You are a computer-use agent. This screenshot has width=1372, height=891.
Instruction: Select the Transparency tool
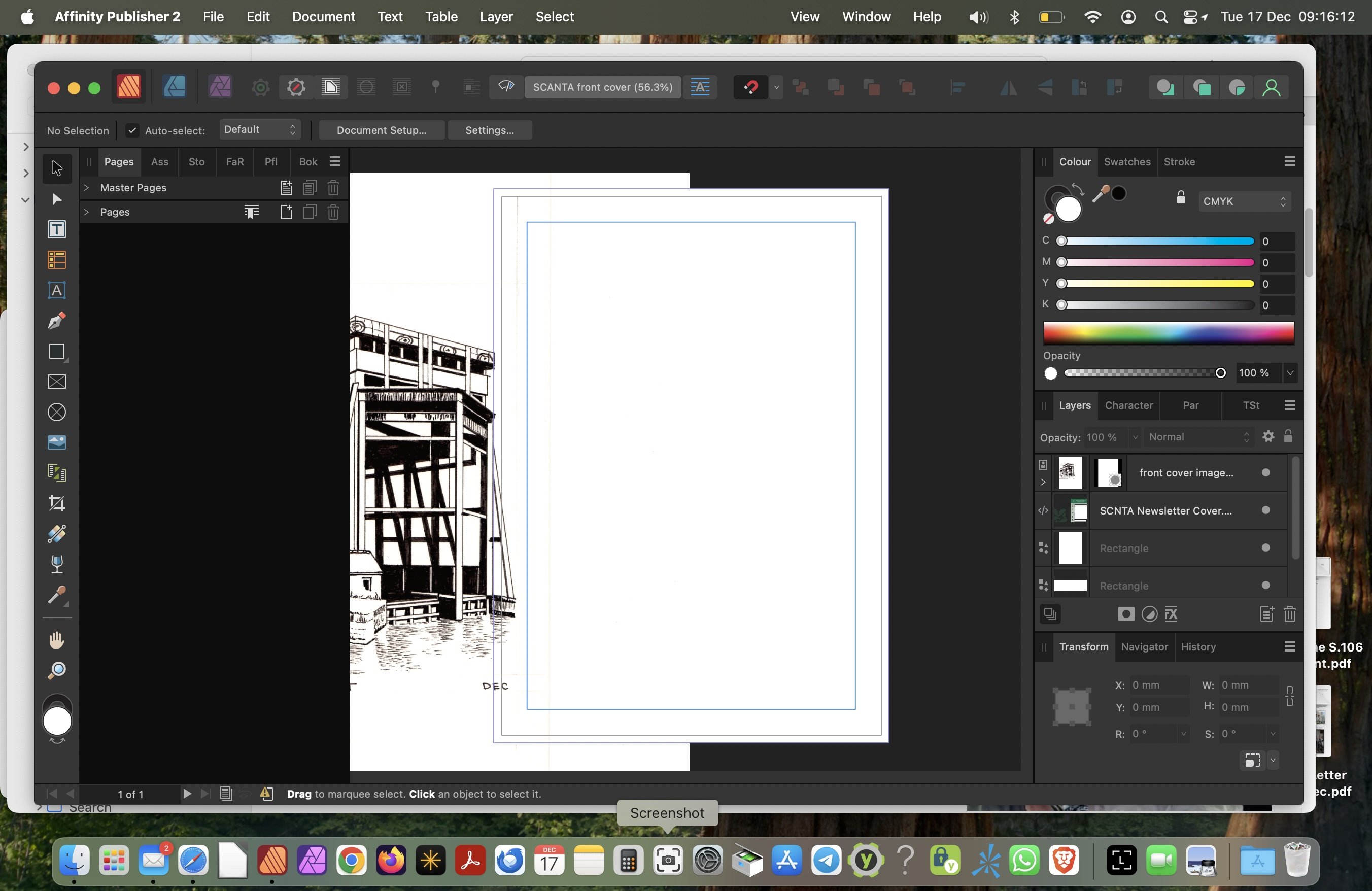(x=56, y=564)
